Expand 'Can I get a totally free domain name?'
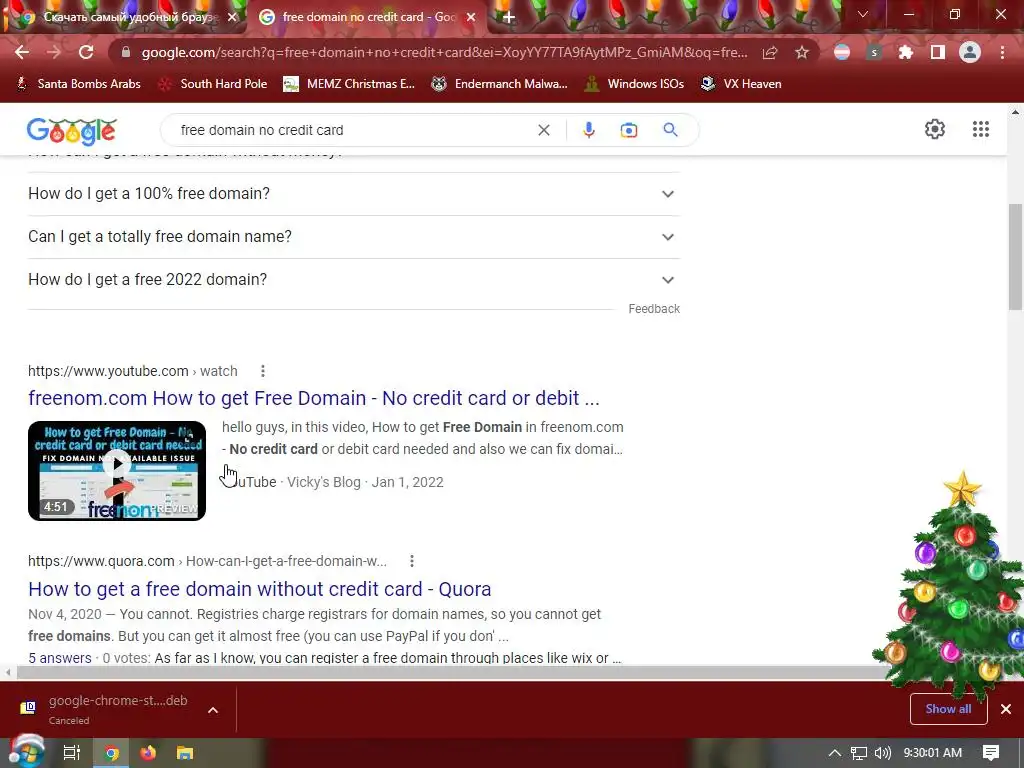The image size is (1024, 768). coord(354,237)
